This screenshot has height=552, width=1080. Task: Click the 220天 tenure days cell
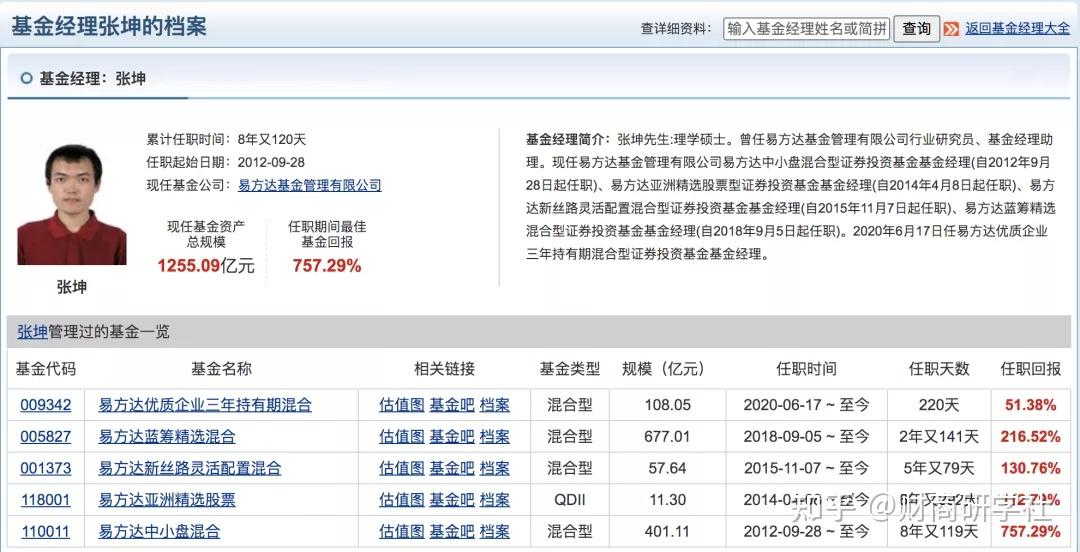(x=939, y=405)
